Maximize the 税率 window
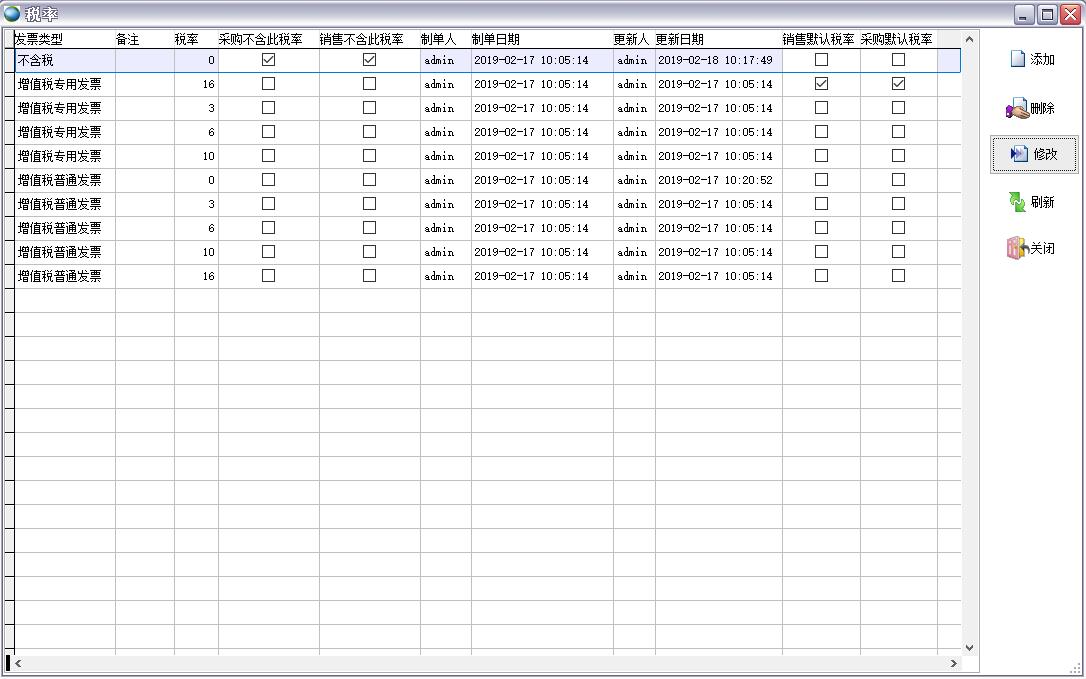1086x679 pixels. point(1047,14)
